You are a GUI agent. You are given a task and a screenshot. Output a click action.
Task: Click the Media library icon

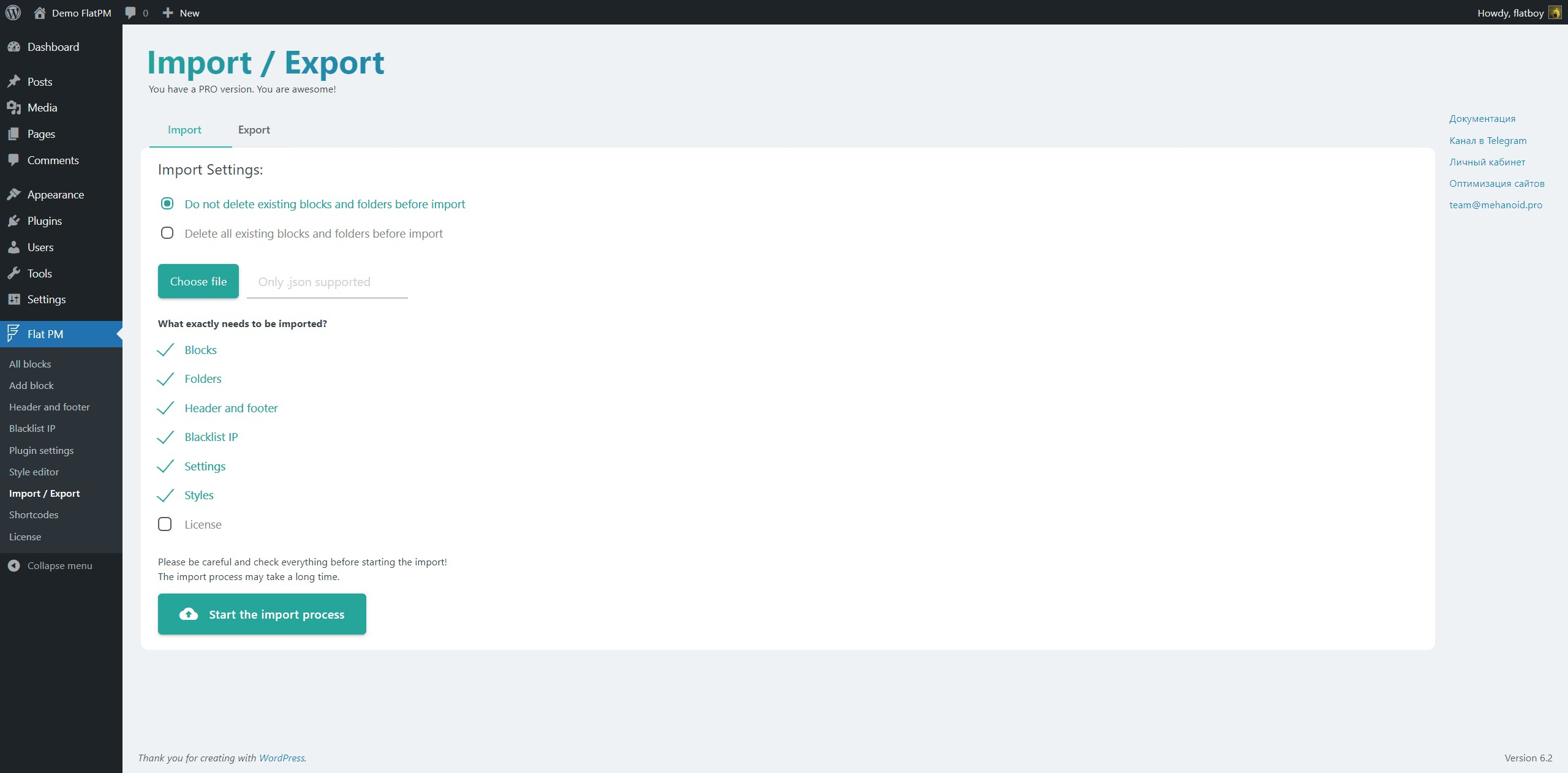click(x=14, y=108)
